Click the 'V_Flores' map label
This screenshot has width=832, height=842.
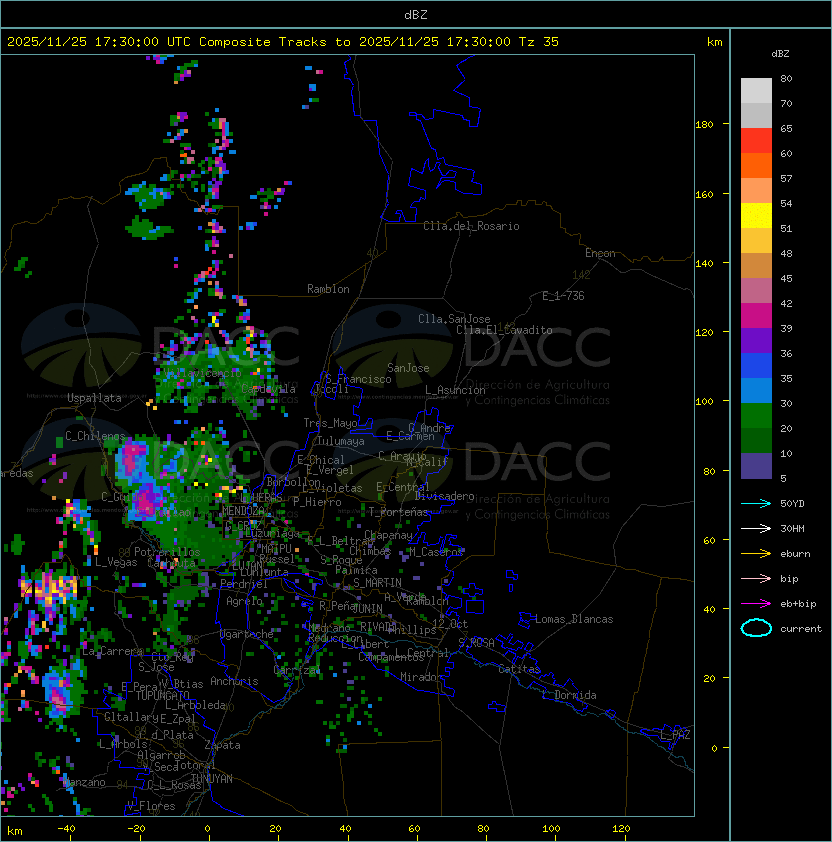coord(151,806)
